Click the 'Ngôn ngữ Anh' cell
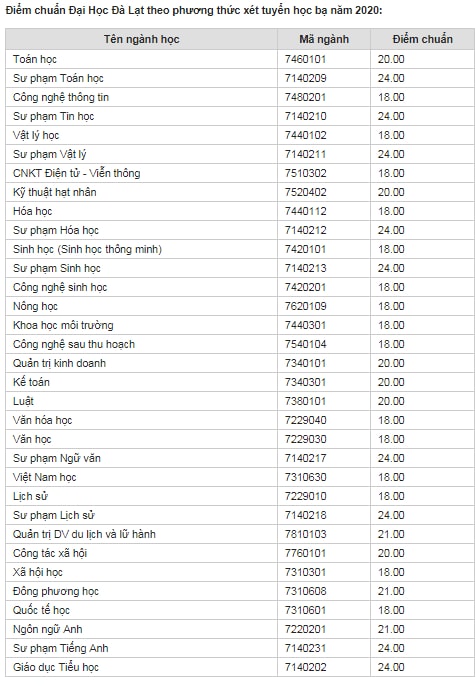Viewport: 476px width, 686px height. pyautogui.click(x=141, y=629)
